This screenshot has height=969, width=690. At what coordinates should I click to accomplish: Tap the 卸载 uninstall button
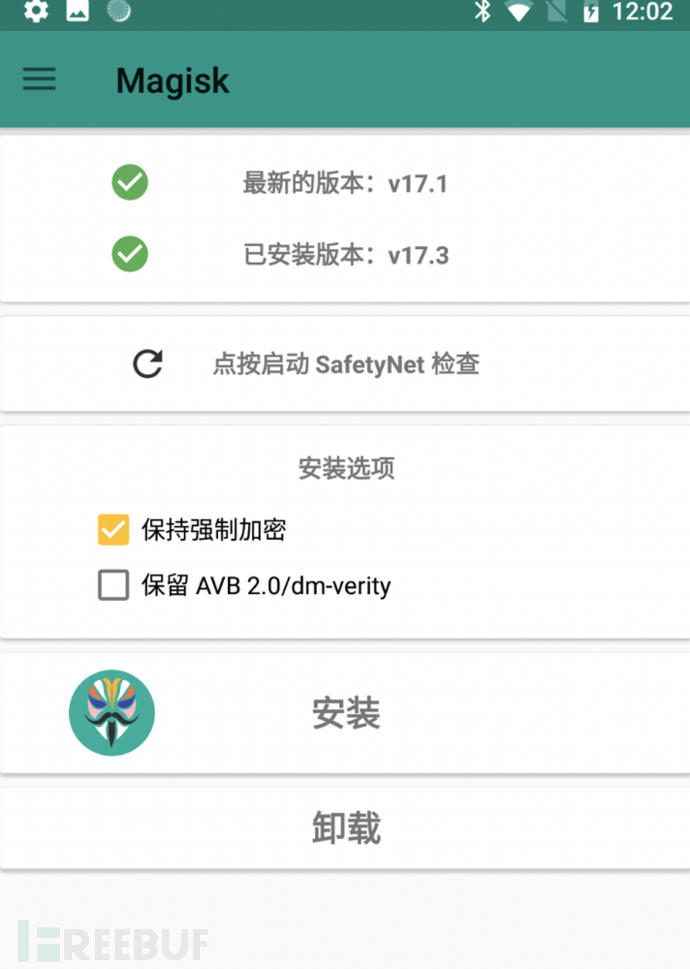coord(345,827)
